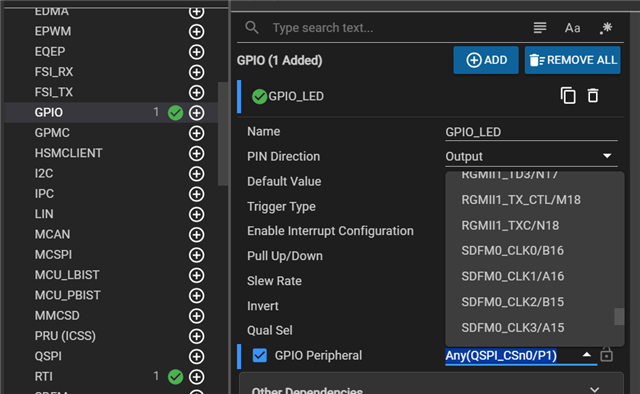Image resolution: width=640 pixels, height=394 pixels.
Task: Select SDFM0_CLK1/A16 from the pin list
Action: (x=513, y=276)
